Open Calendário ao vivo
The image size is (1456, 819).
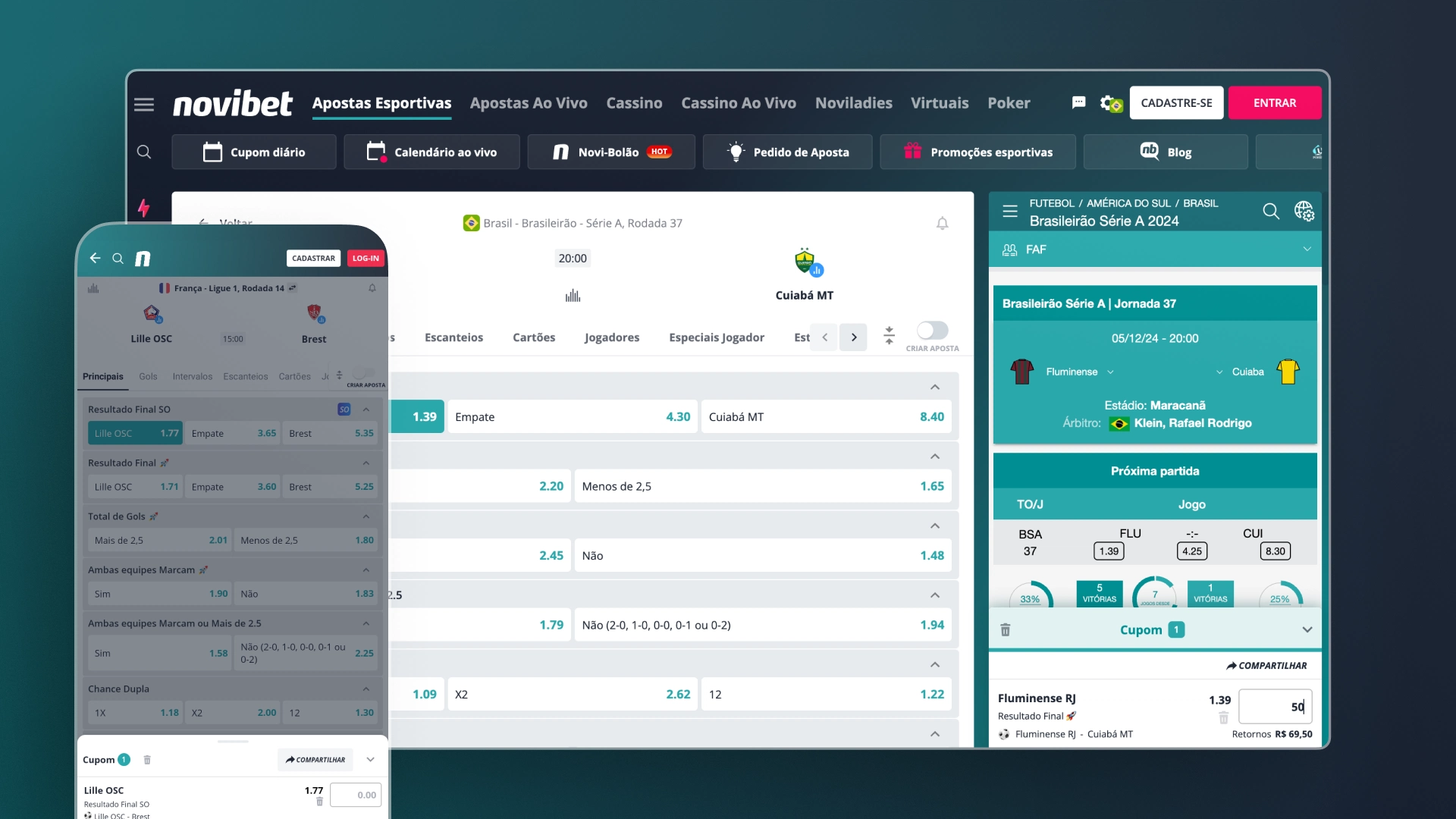coord(431,152)
